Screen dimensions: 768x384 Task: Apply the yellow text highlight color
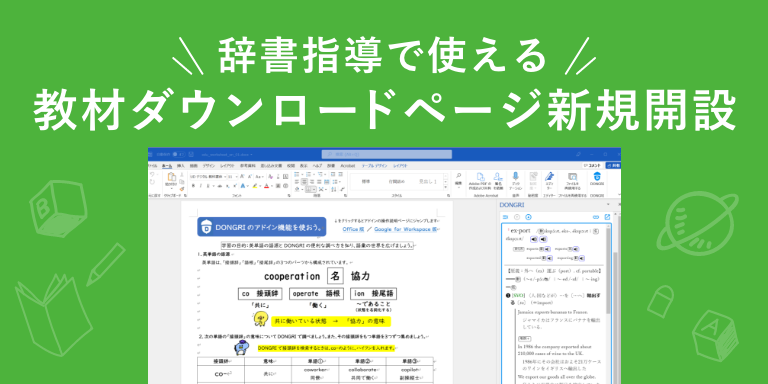click(255, 186)
